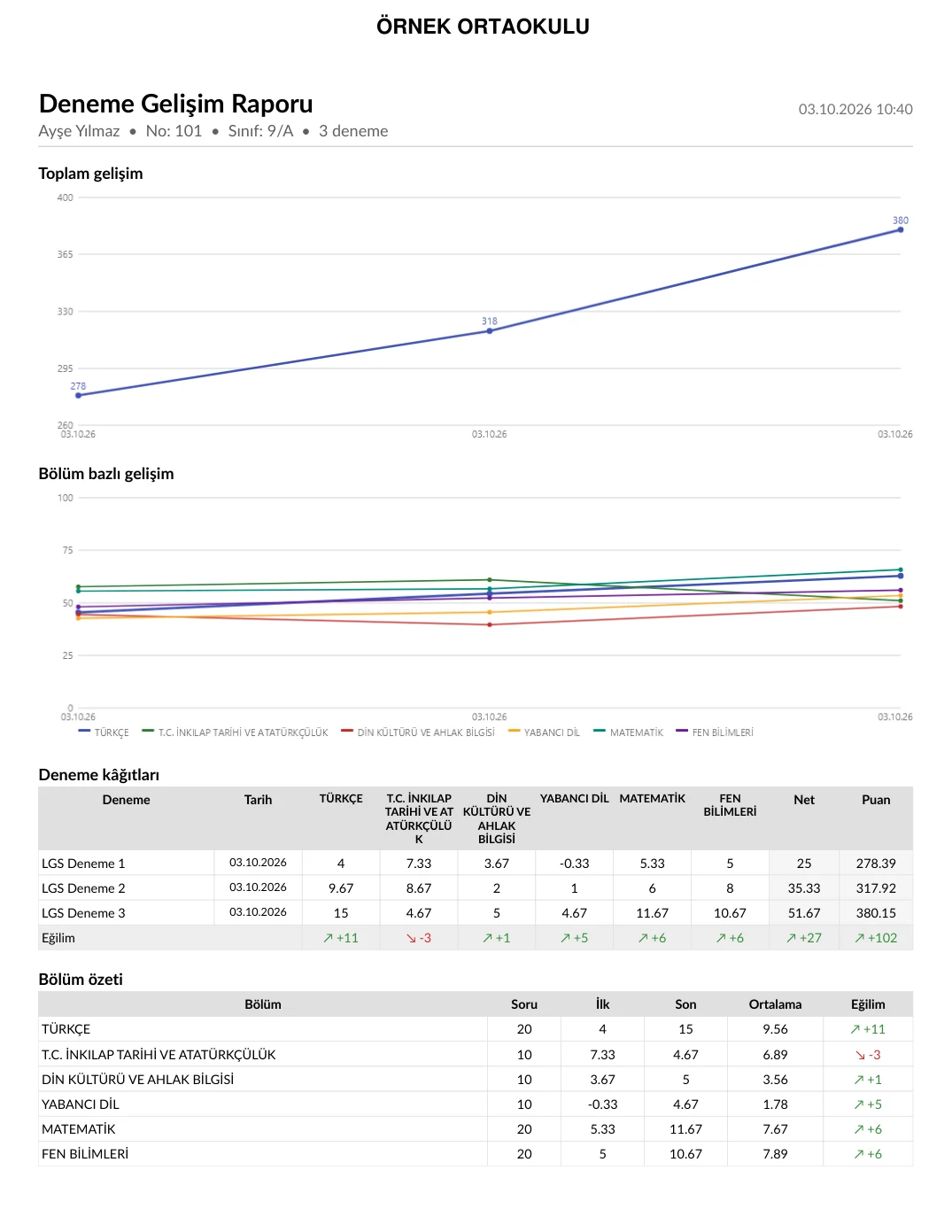Click the +102 trend value under Puan
The height and width of the screenshot is (1232, 952).
(876, 938)
